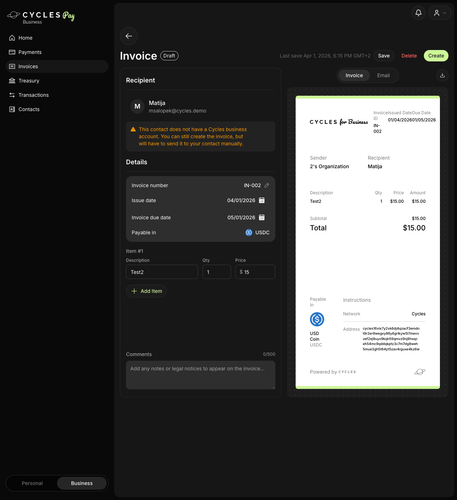Click the Transactions arrows icon
457x500 pixels.
(12, 95)
